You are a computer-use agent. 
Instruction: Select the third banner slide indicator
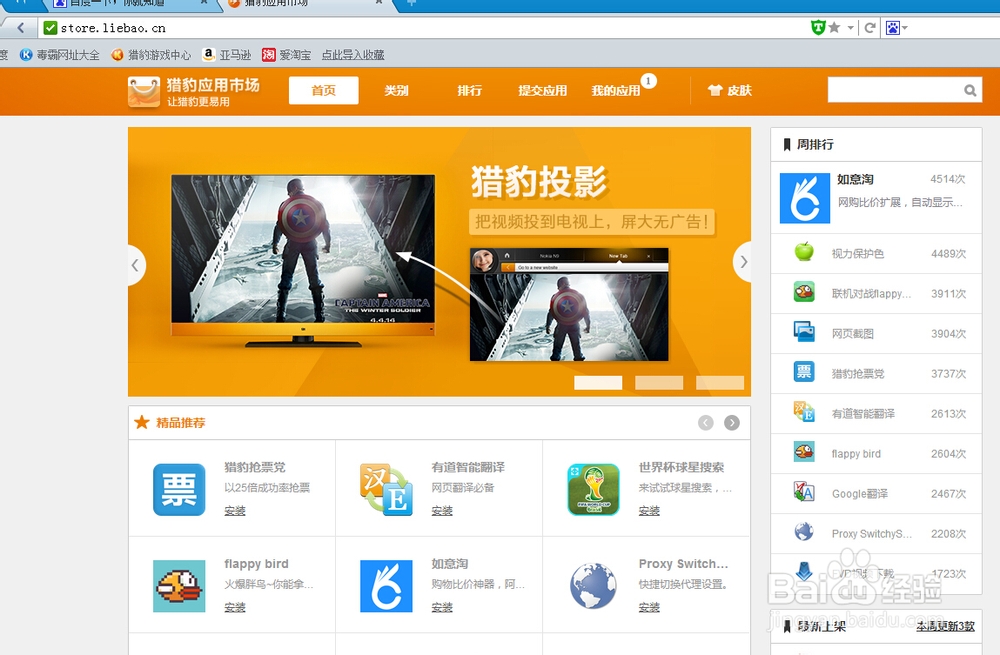point(720,382)
